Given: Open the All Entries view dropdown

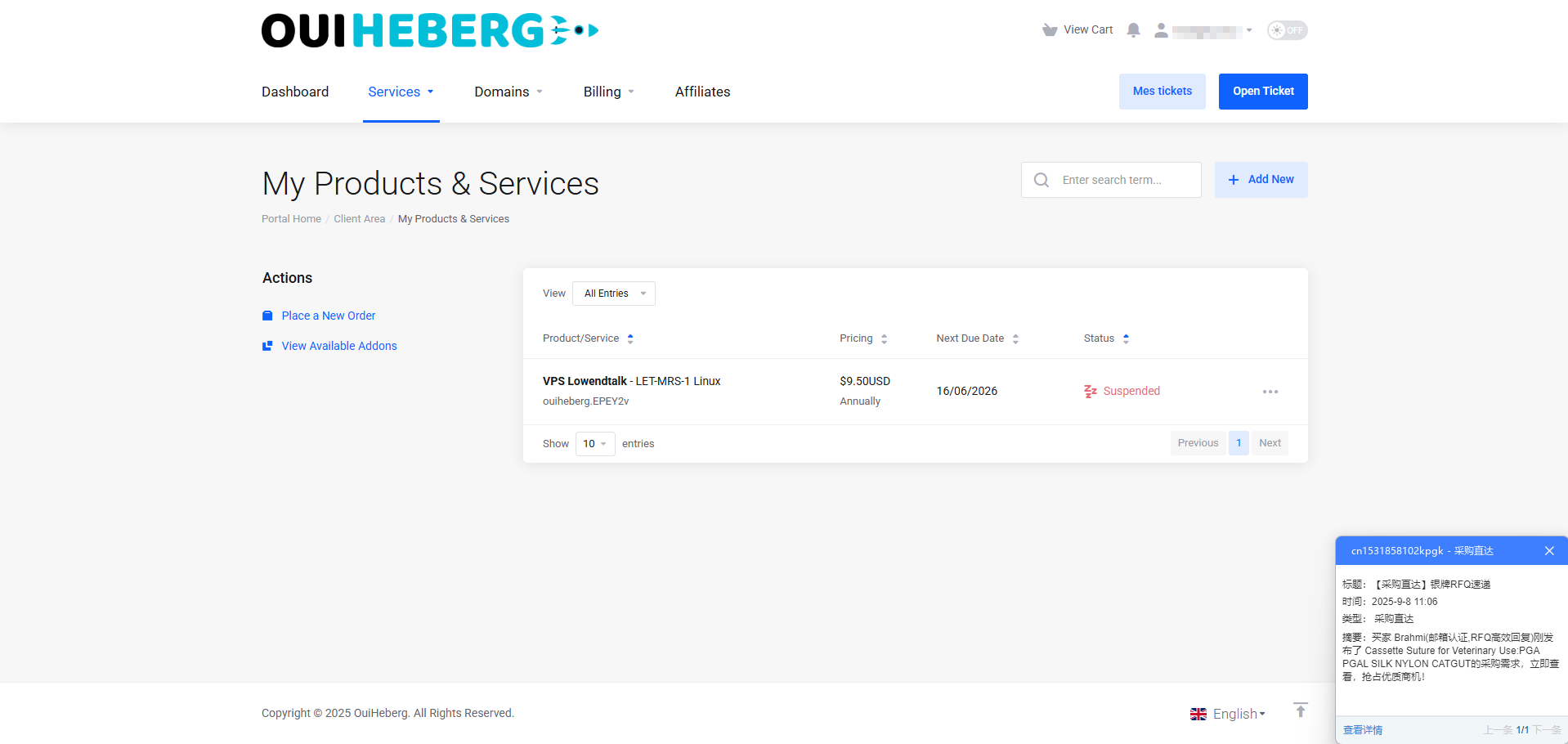Looking at the screenshot, I should click(614, 294).
